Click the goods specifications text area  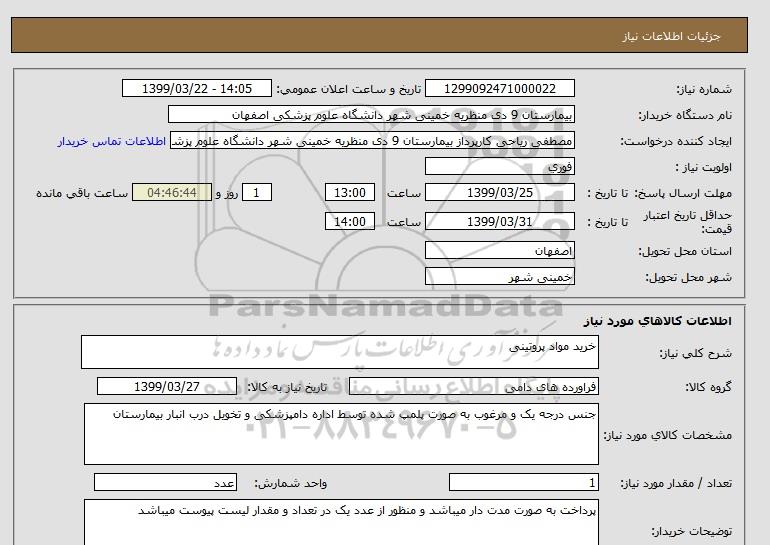(x=341, y=434)
